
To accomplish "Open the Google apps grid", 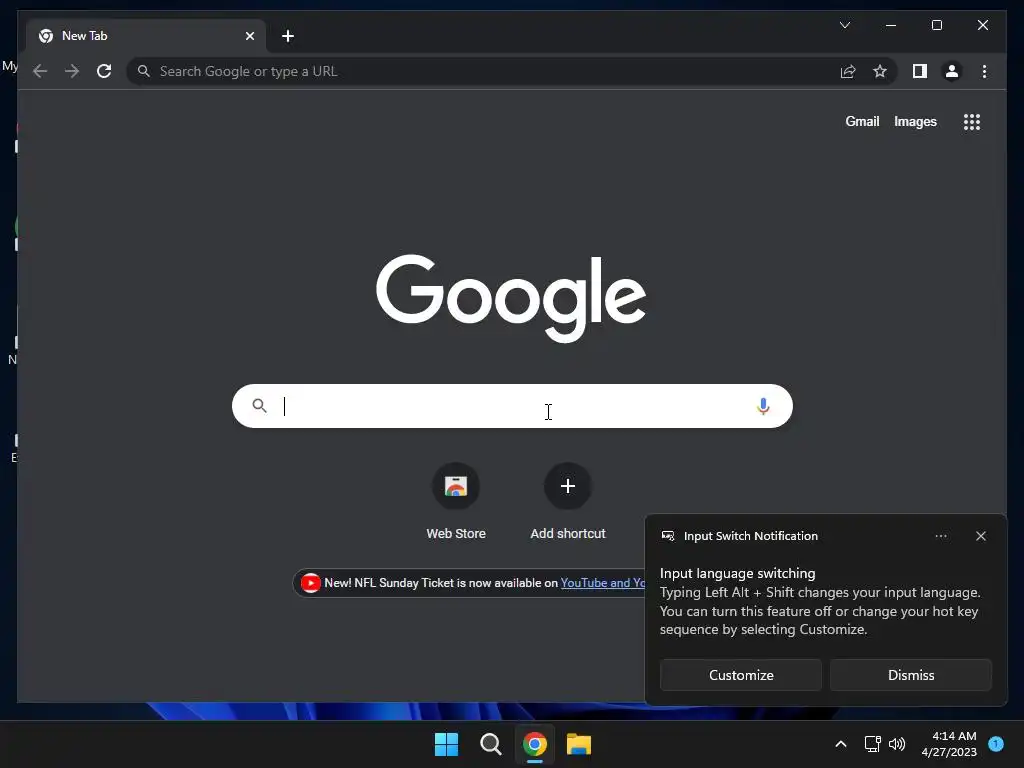I will 972,121.
